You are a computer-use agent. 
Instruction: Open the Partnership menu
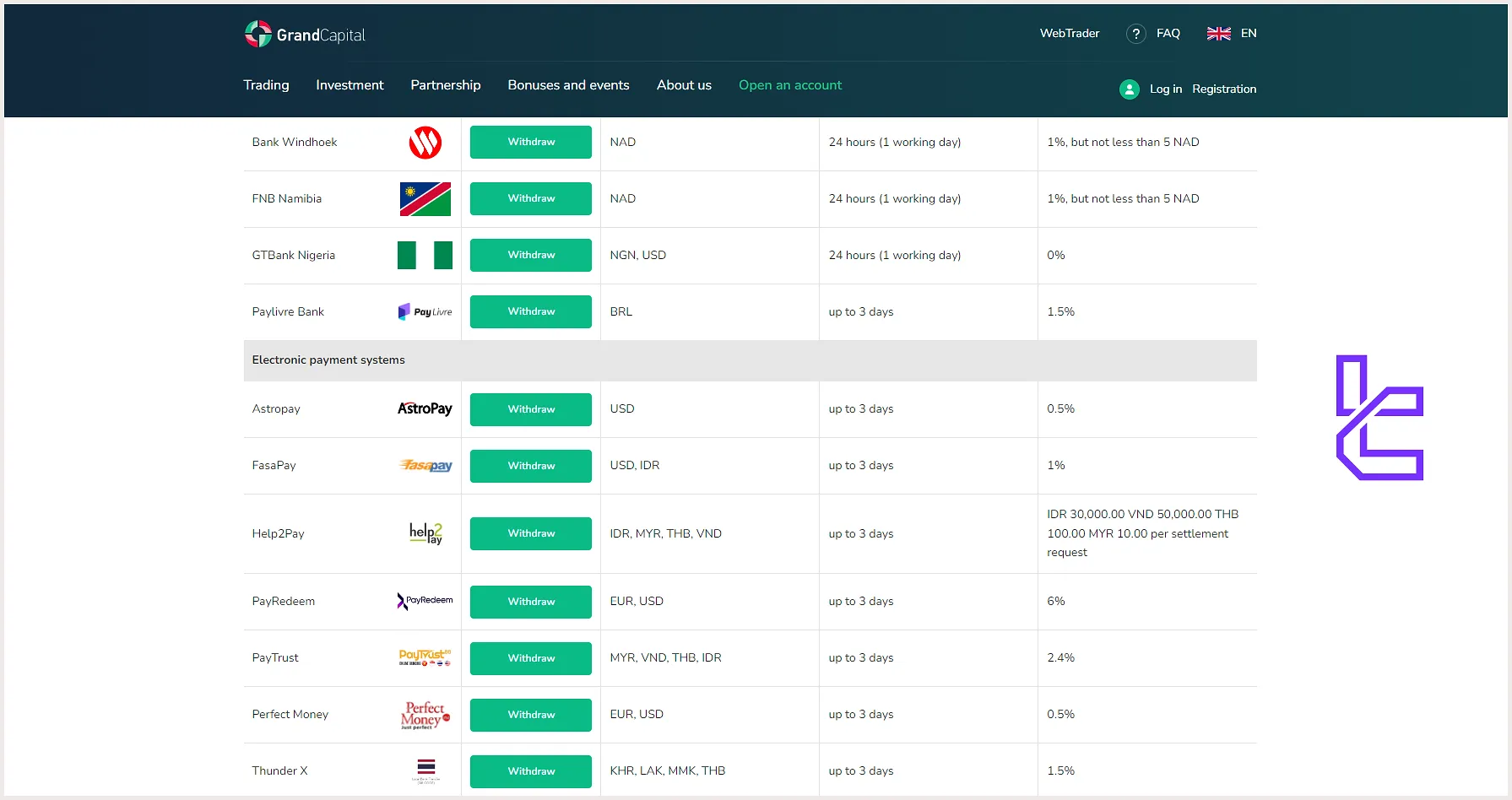tap(445, 85)
